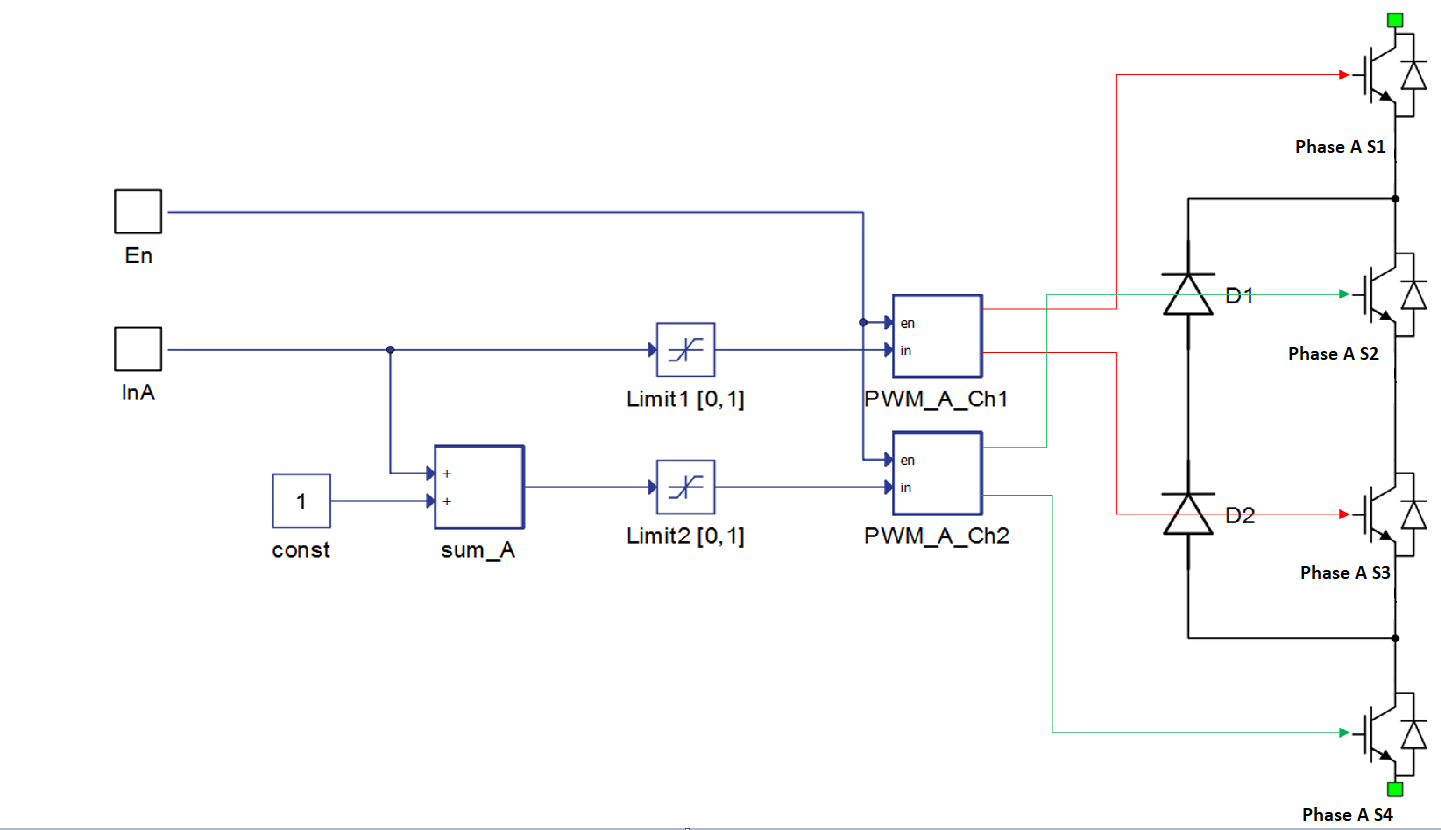Image resolution: width=1441 pixels, height=830 pixels.
Task: Select the En input port block
Action: click(138, 212)
